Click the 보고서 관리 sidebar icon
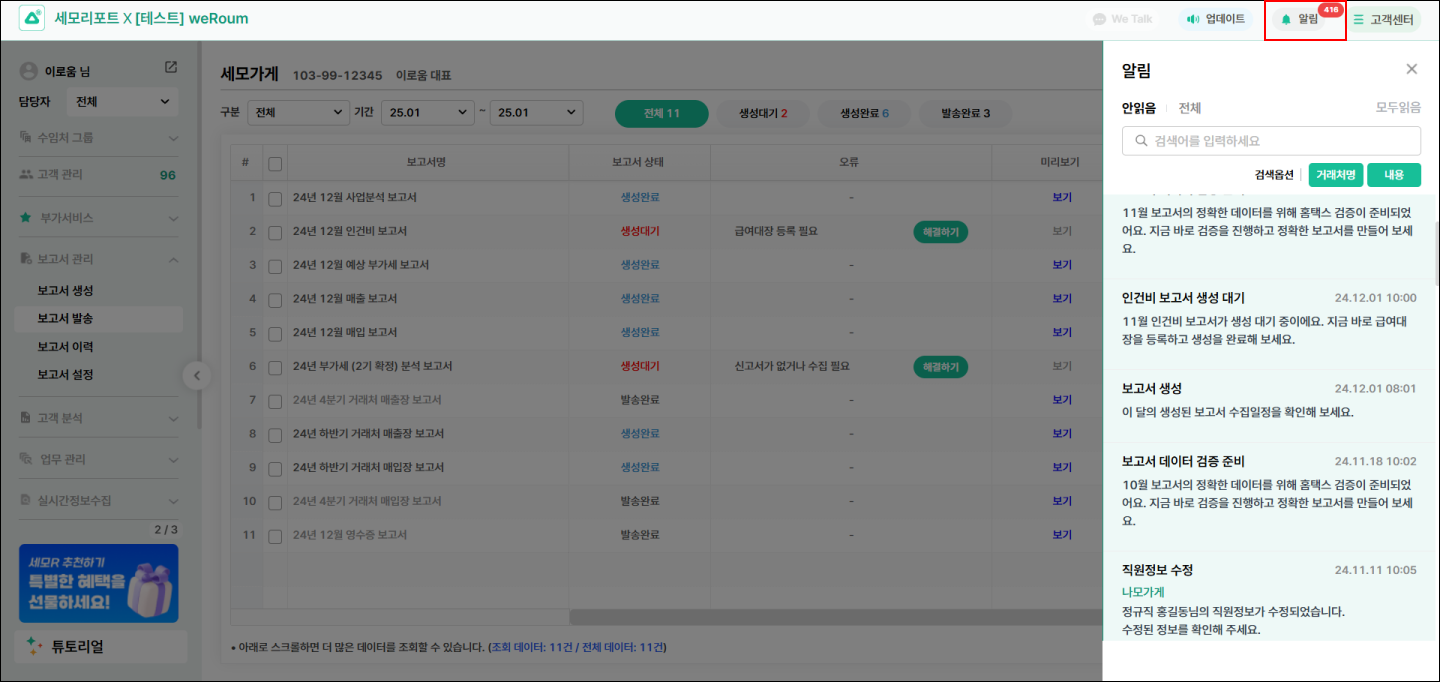This screenshot has height=682, width=1440. click(x=26, y=259)
